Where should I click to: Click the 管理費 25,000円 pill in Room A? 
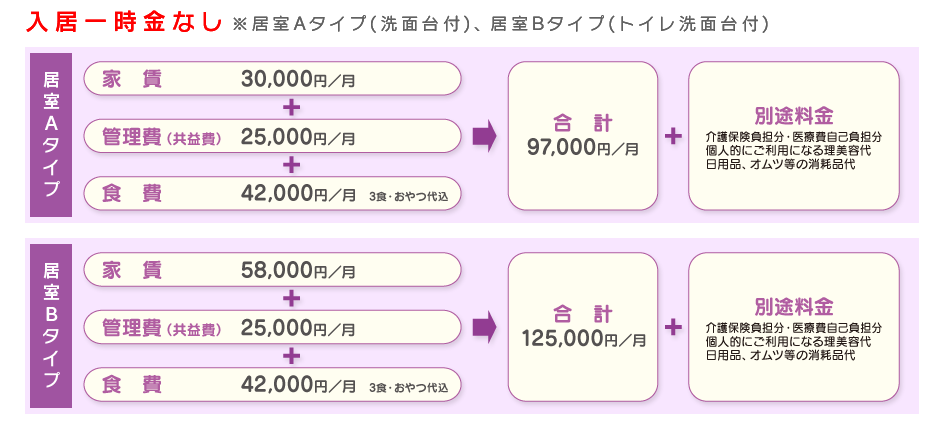point(273,137)
